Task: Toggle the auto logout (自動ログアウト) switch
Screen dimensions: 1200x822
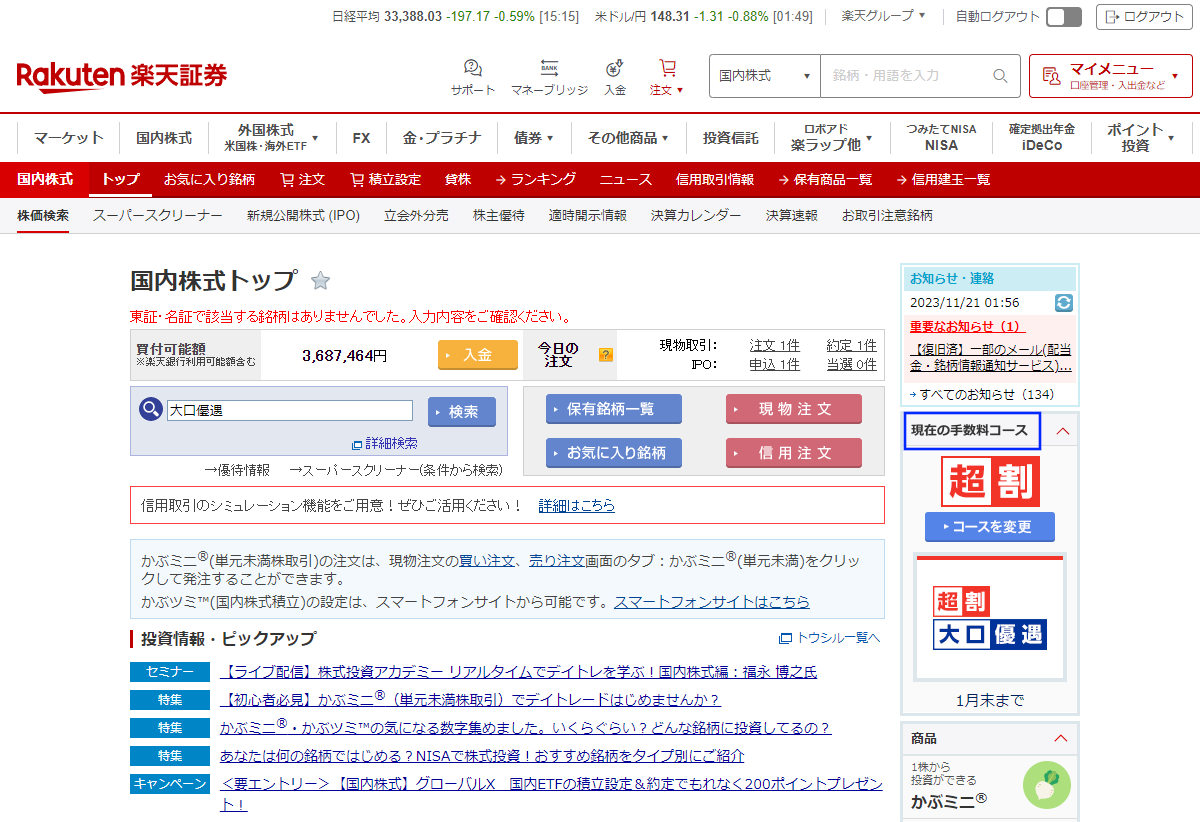Action: pos(1063,17)
